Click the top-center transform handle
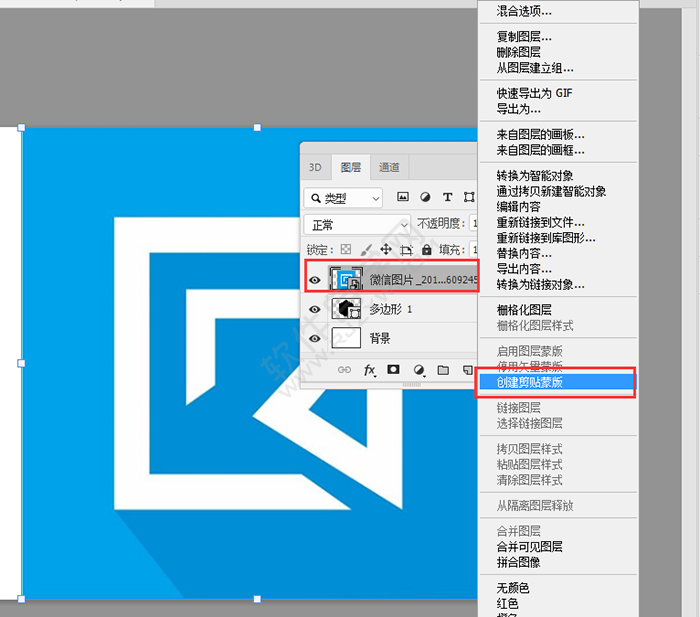 coord(257,128)
